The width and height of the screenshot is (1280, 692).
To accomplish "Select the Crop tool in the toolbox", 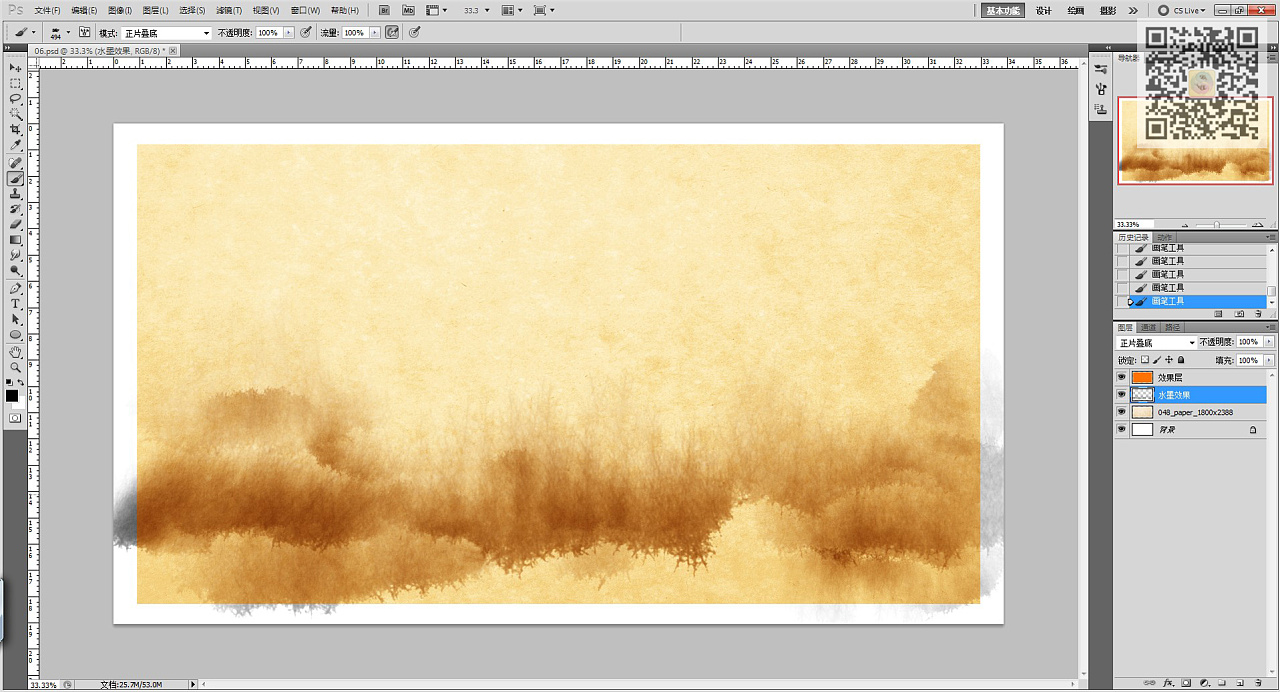I will (x=15, y=130).
